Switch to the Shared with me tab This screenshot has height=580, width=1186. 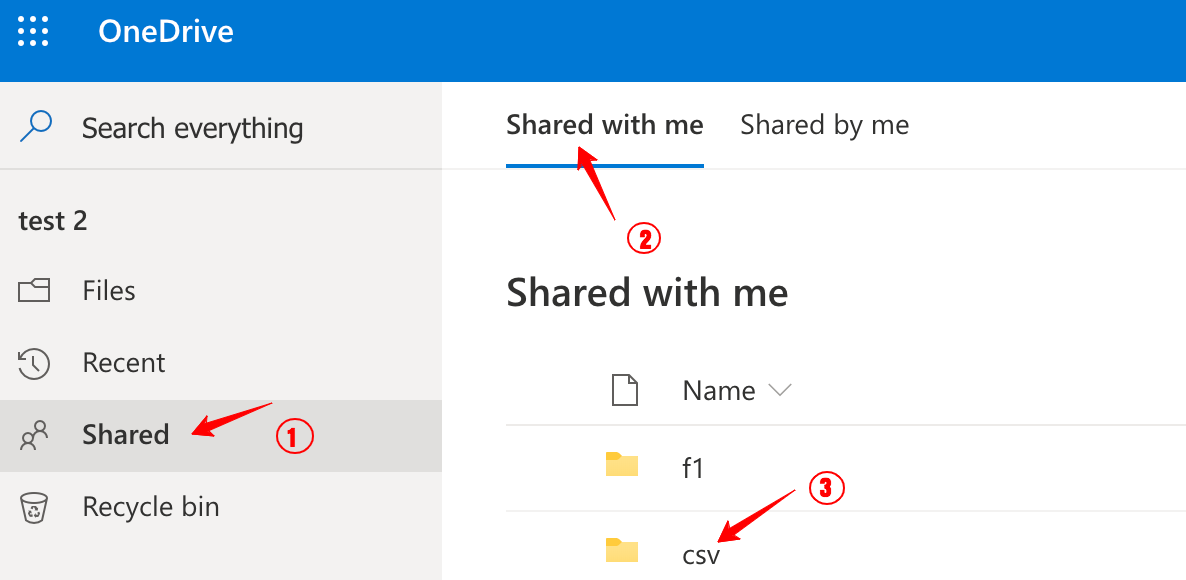point(604,125)
